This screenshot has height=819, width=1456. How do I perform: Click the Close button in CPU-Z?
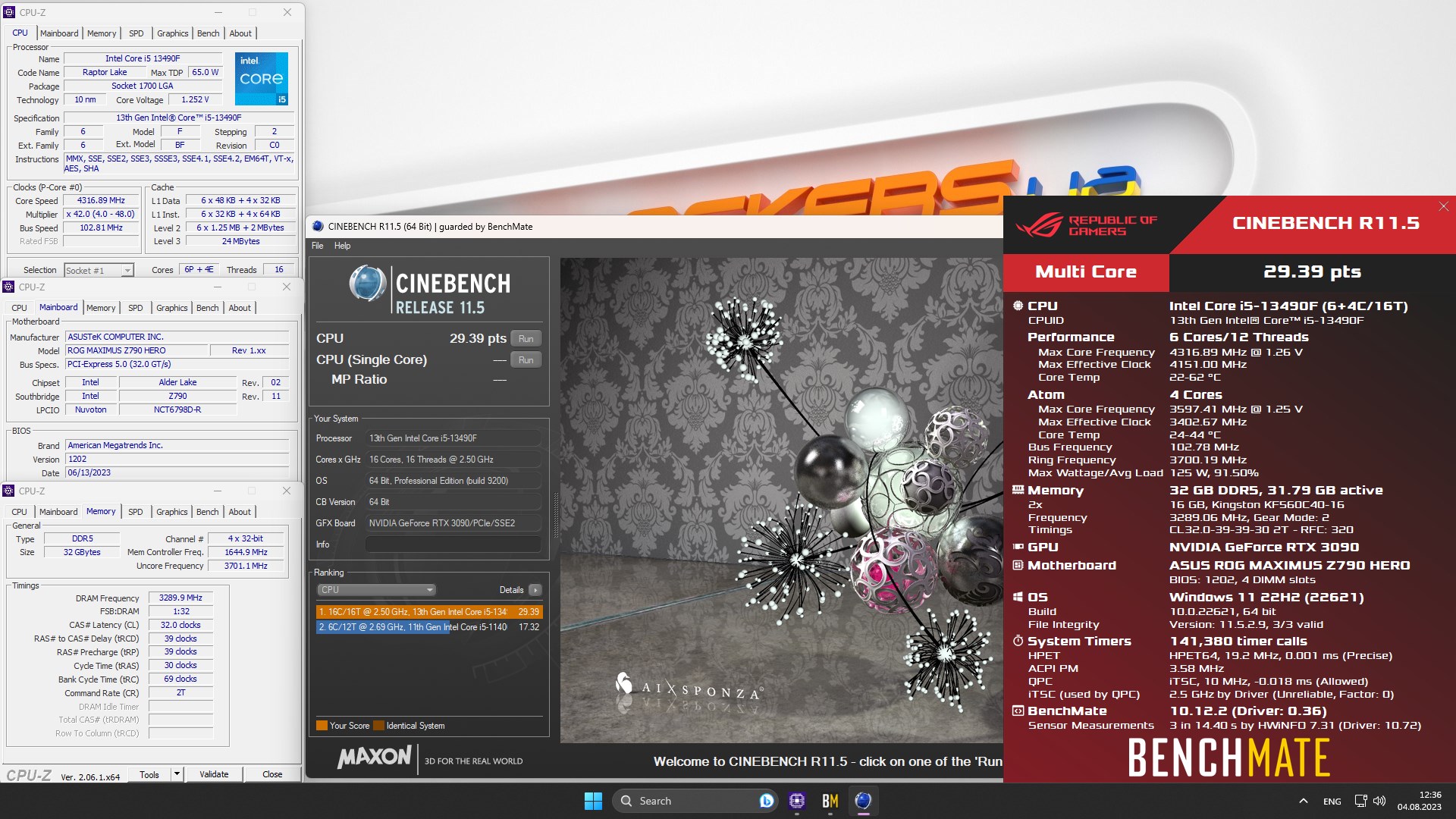click(x=272, y=774)
